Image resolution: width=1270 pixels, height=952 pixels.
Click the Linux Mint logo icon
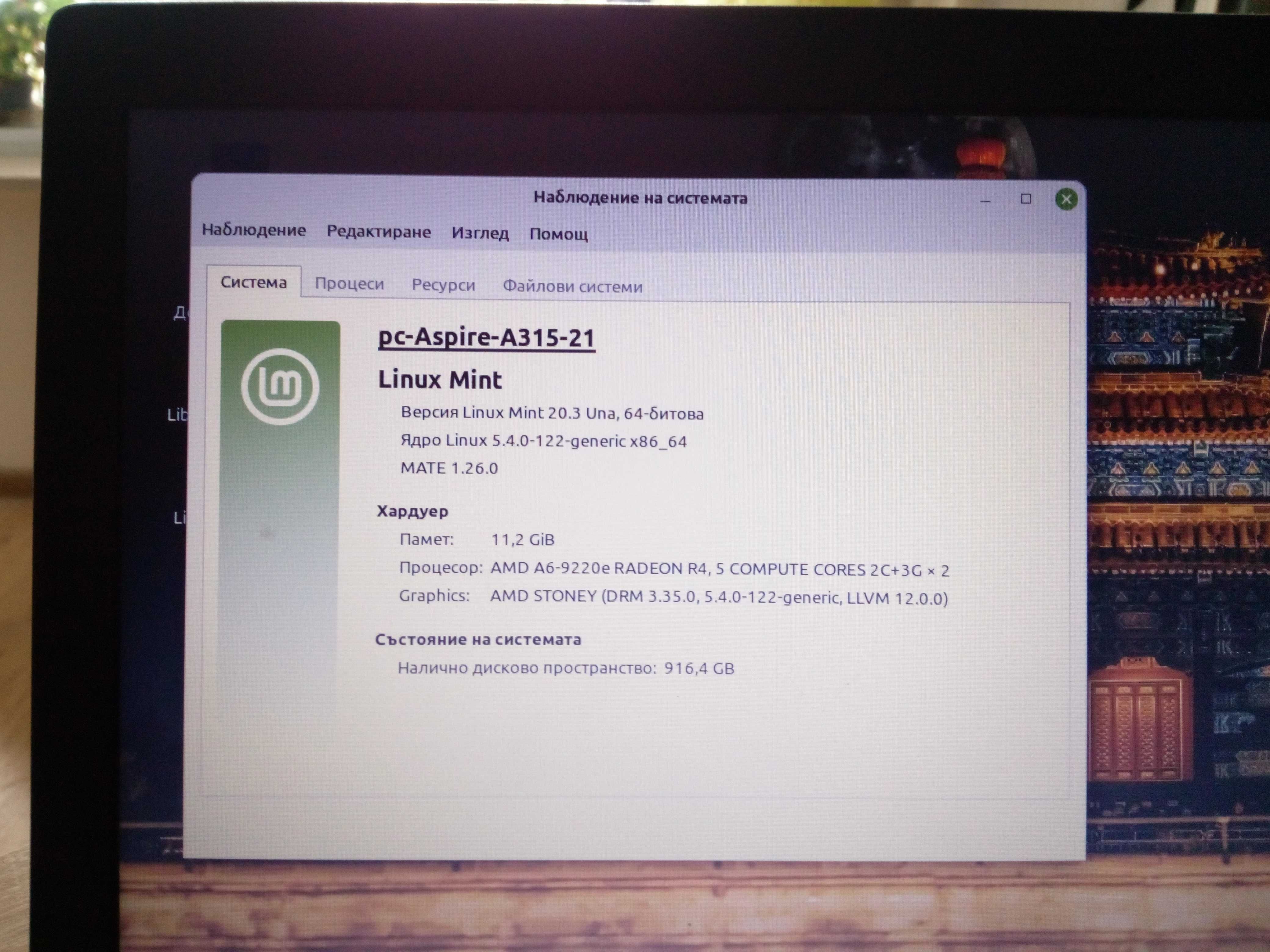pyautogui.click(x=280, y=386)
